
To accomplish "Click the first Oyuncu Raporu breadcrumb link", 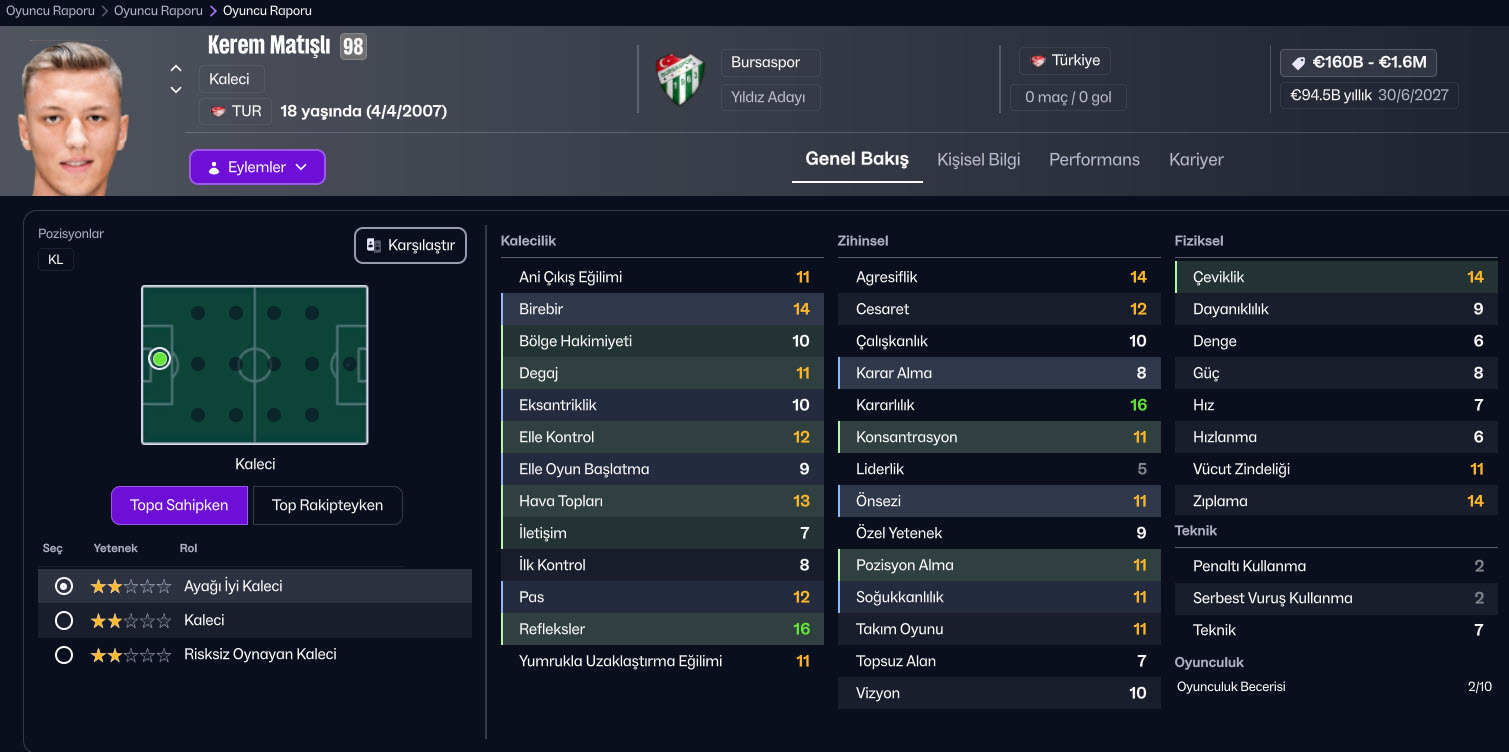I will (50, 11).
